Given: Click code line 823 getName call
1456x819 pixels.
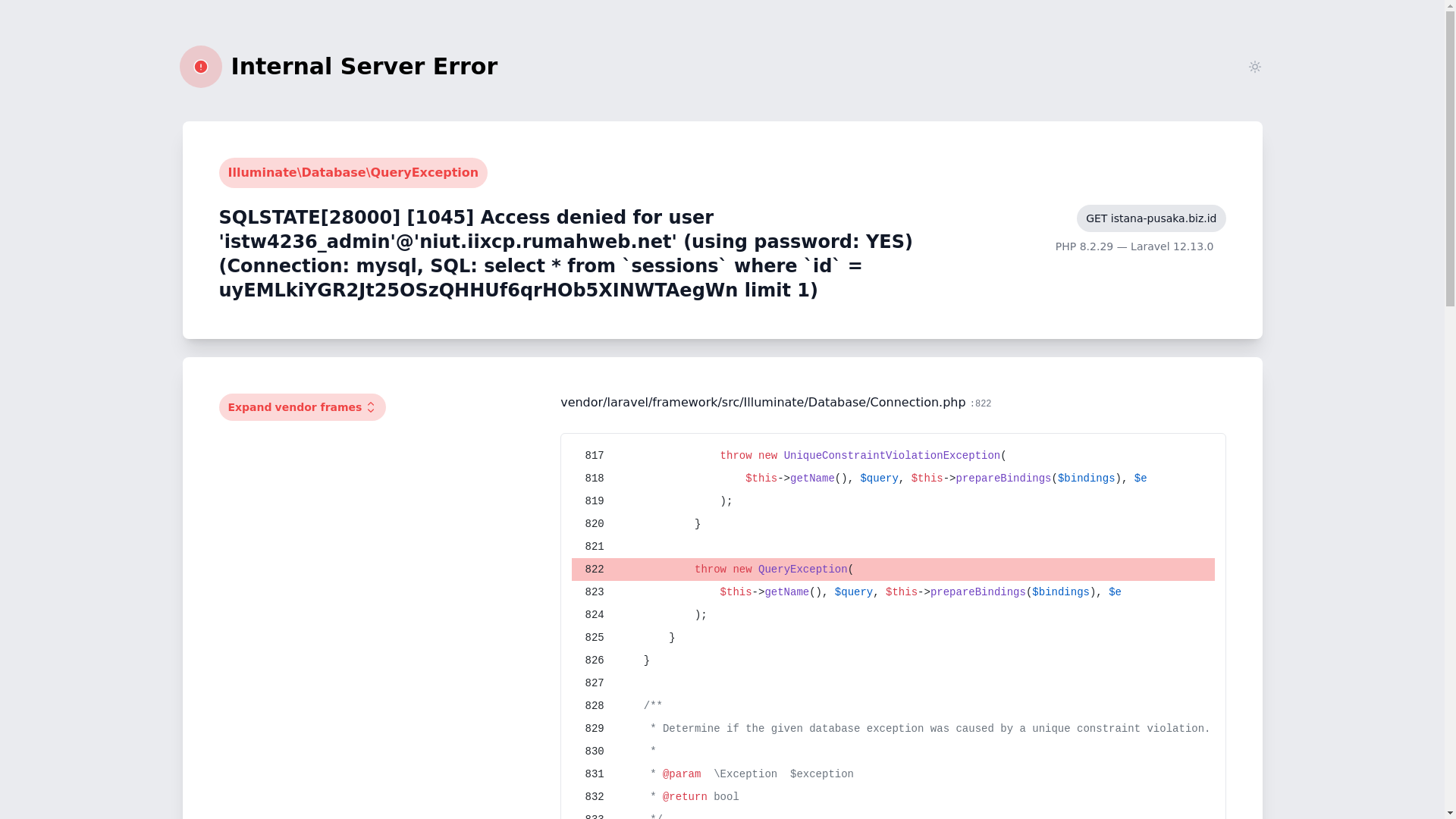Looking at the screenshot, I should (893, 592).
